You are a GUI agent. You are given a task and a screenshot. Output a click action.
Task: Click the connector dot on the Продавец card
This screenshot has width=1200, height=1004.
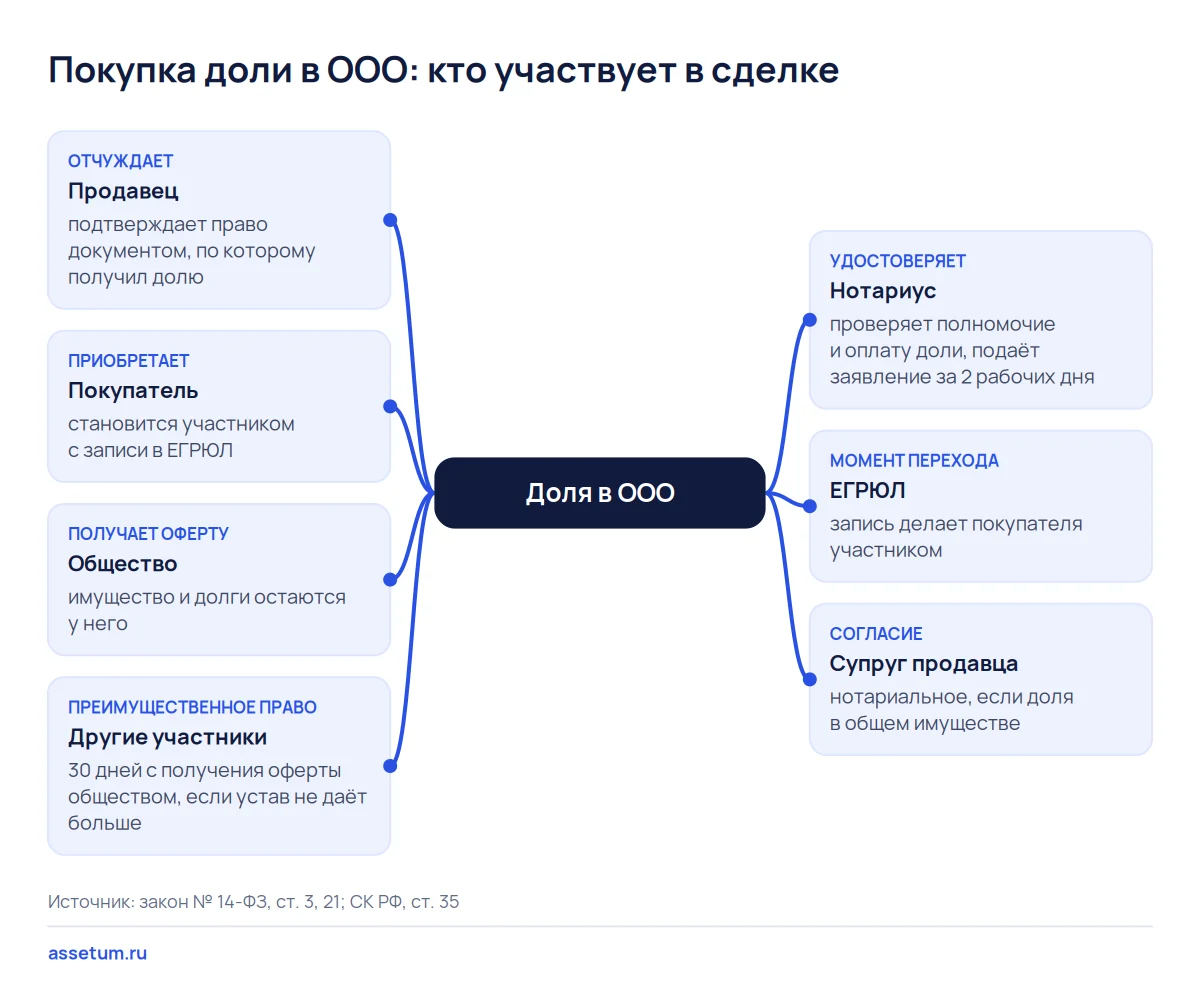[x=390, y=220]
